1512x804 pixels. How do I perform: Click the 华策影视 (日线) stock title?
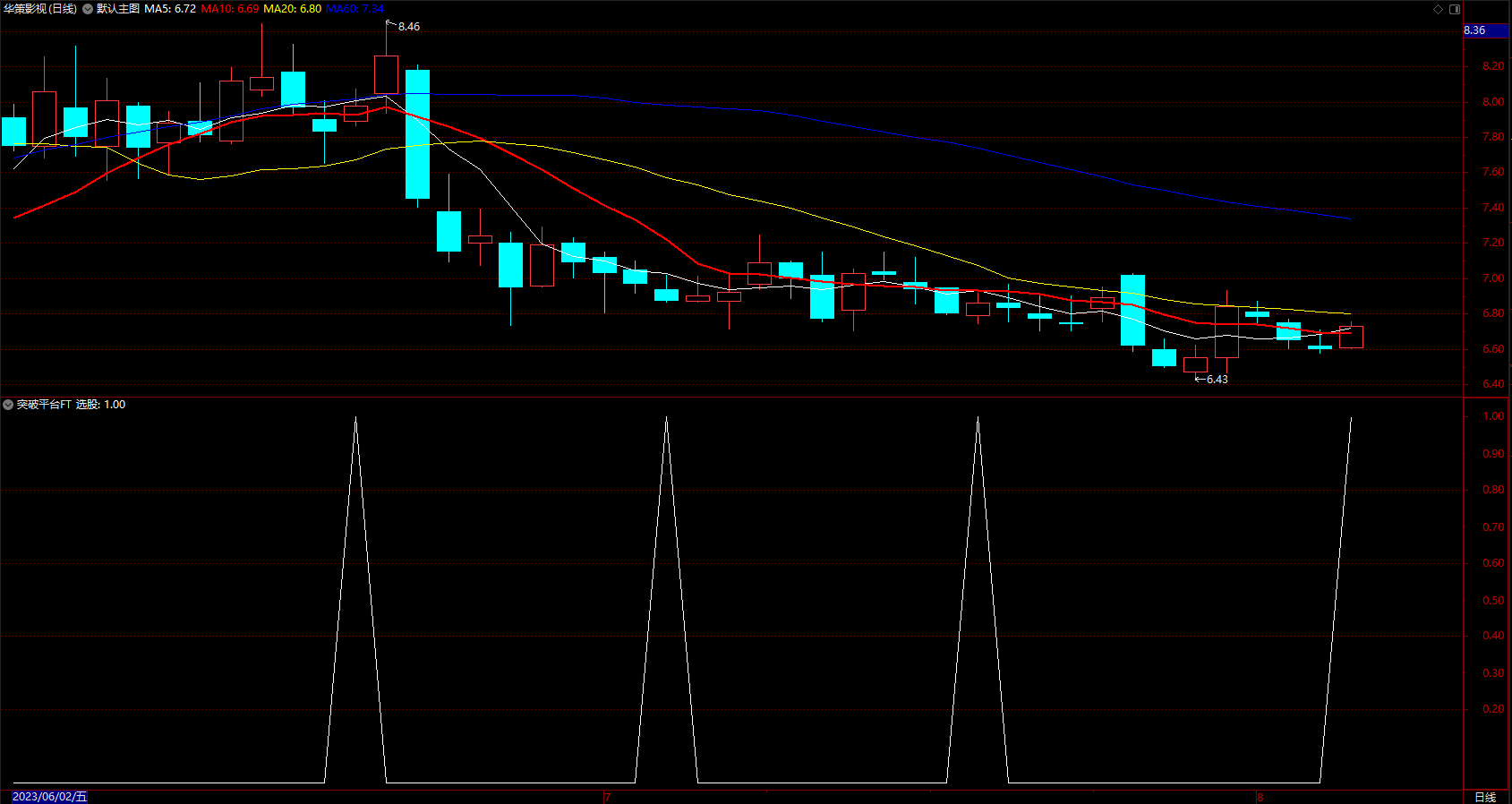pyautogui.click(x=40, y=9)
